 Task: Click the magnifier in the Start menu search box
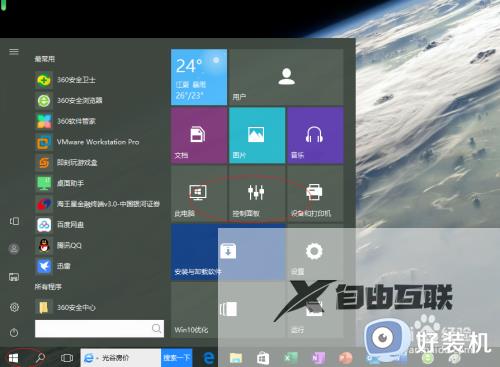tap(156, 328)
